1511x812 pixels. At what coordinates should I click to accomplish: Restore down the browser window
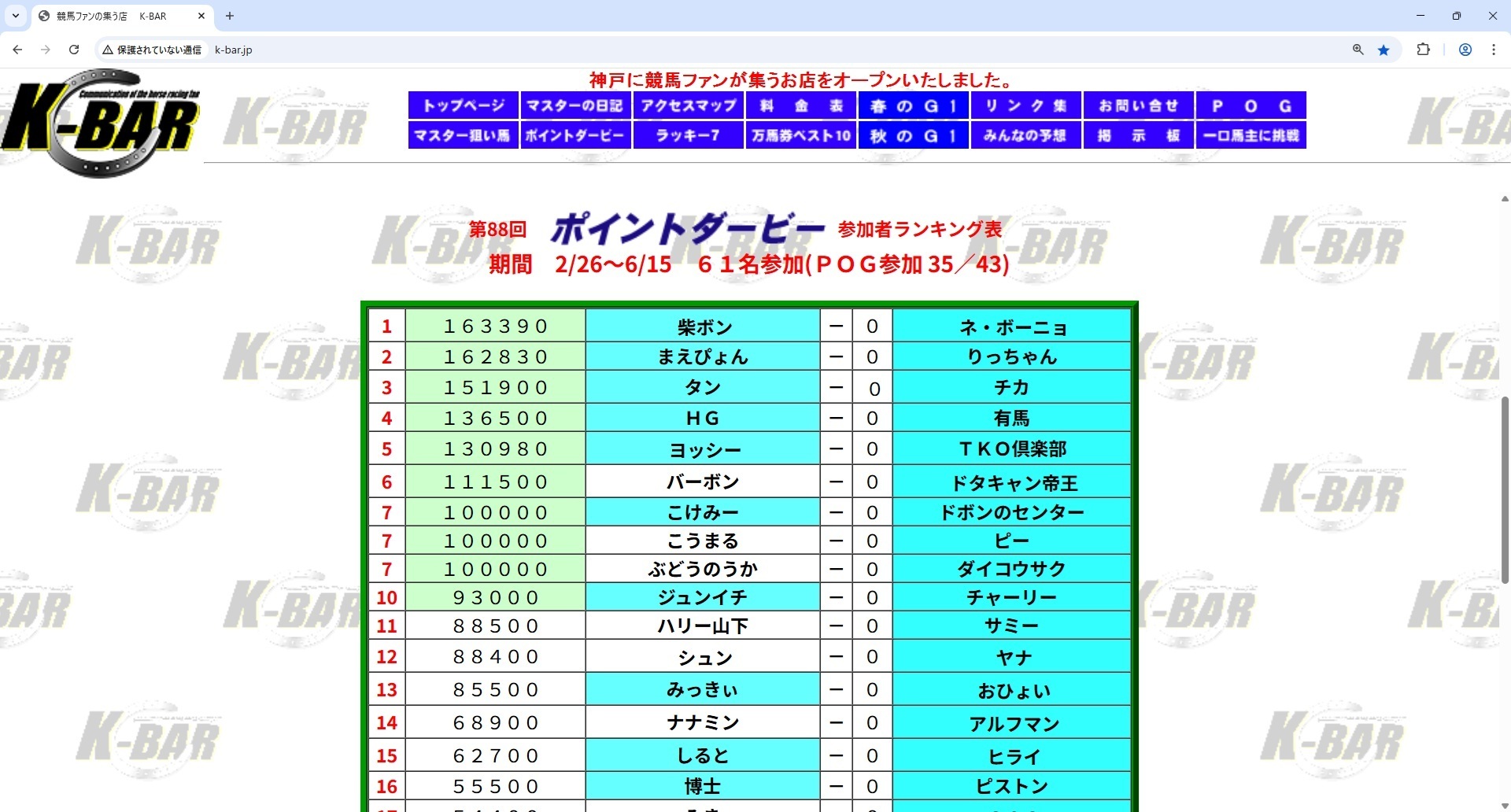pyautogui.click(x=1457, y=16)
